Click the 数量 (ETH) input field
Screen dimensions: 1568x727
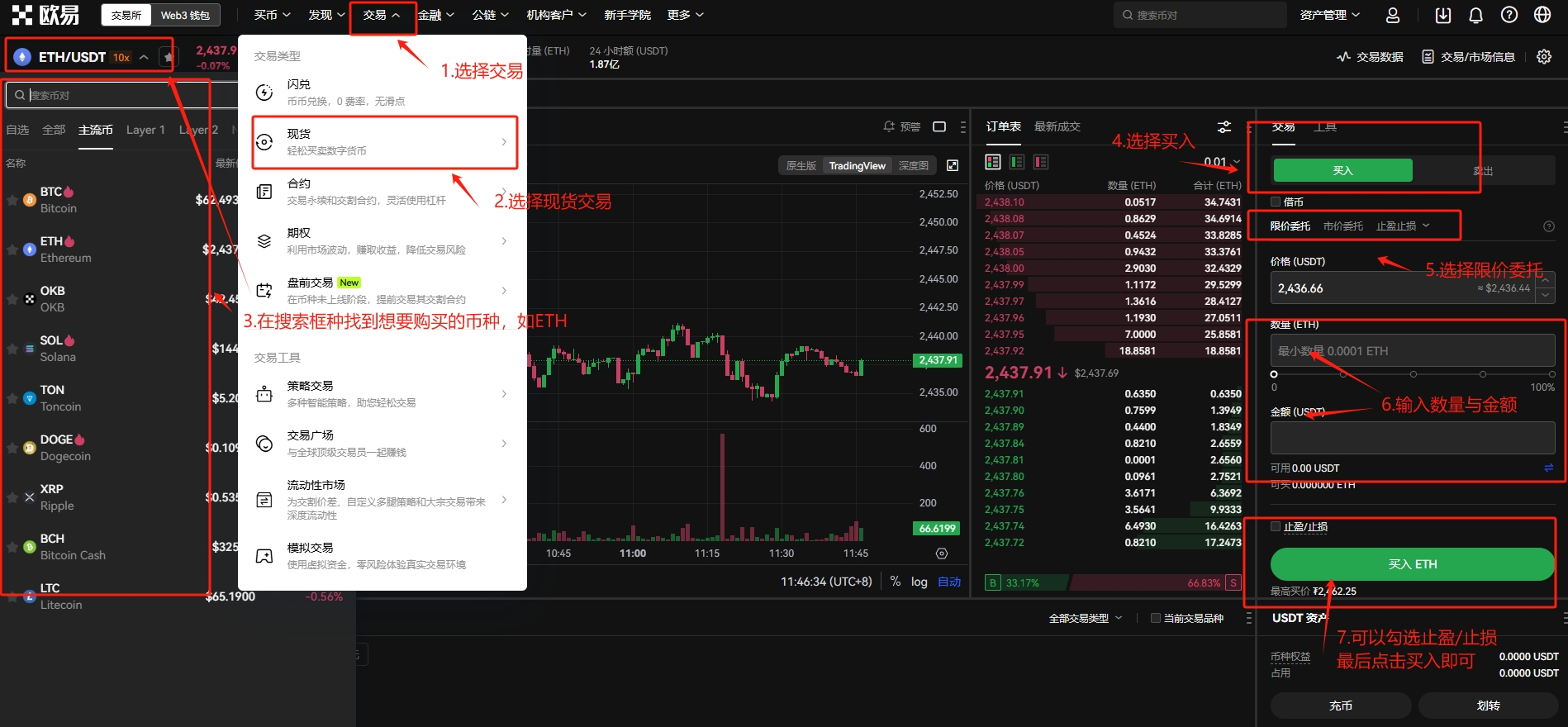click(x=1412, y=351)
